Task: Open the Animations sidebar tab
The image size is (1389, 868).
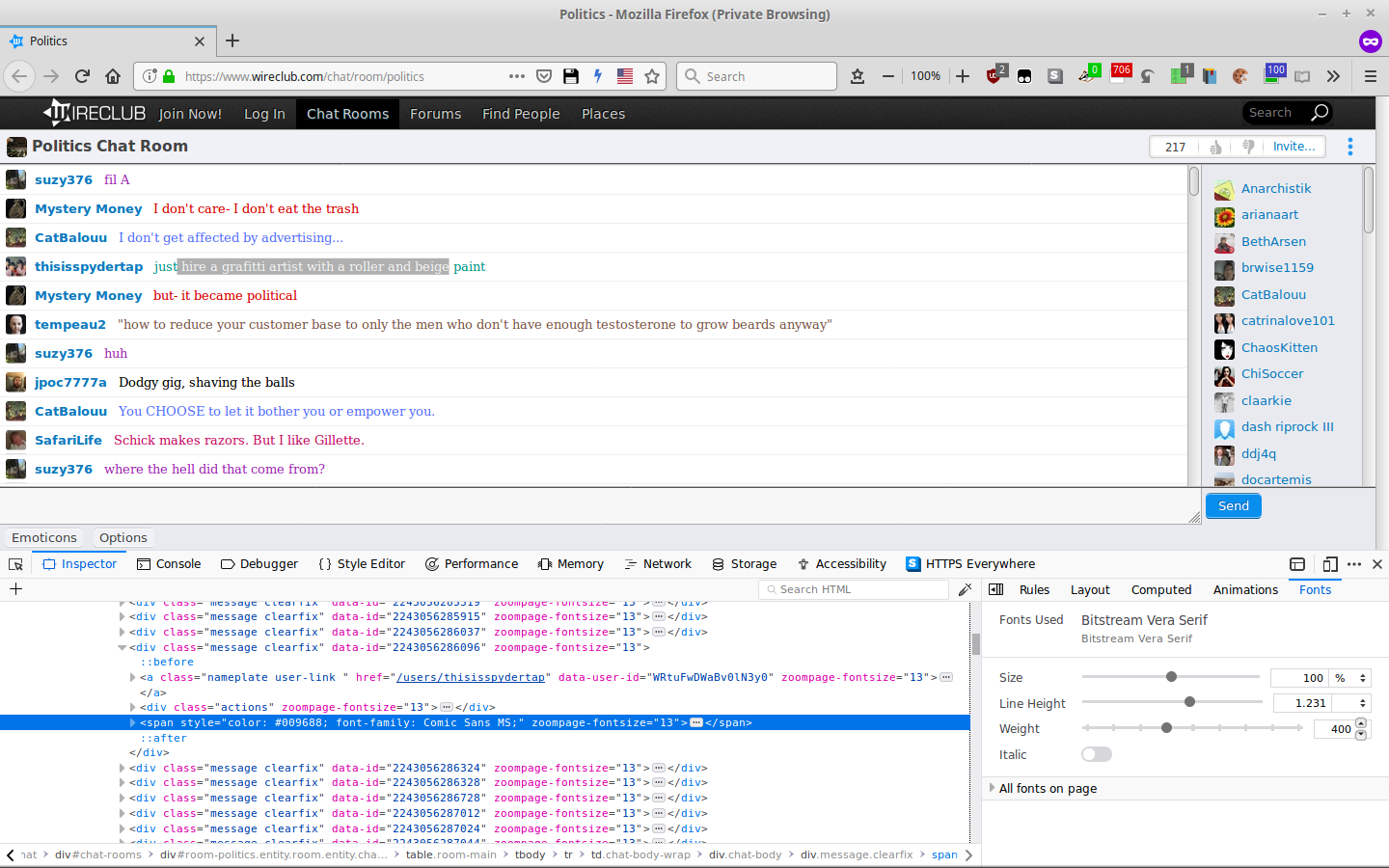Action: click(1245, 589)
